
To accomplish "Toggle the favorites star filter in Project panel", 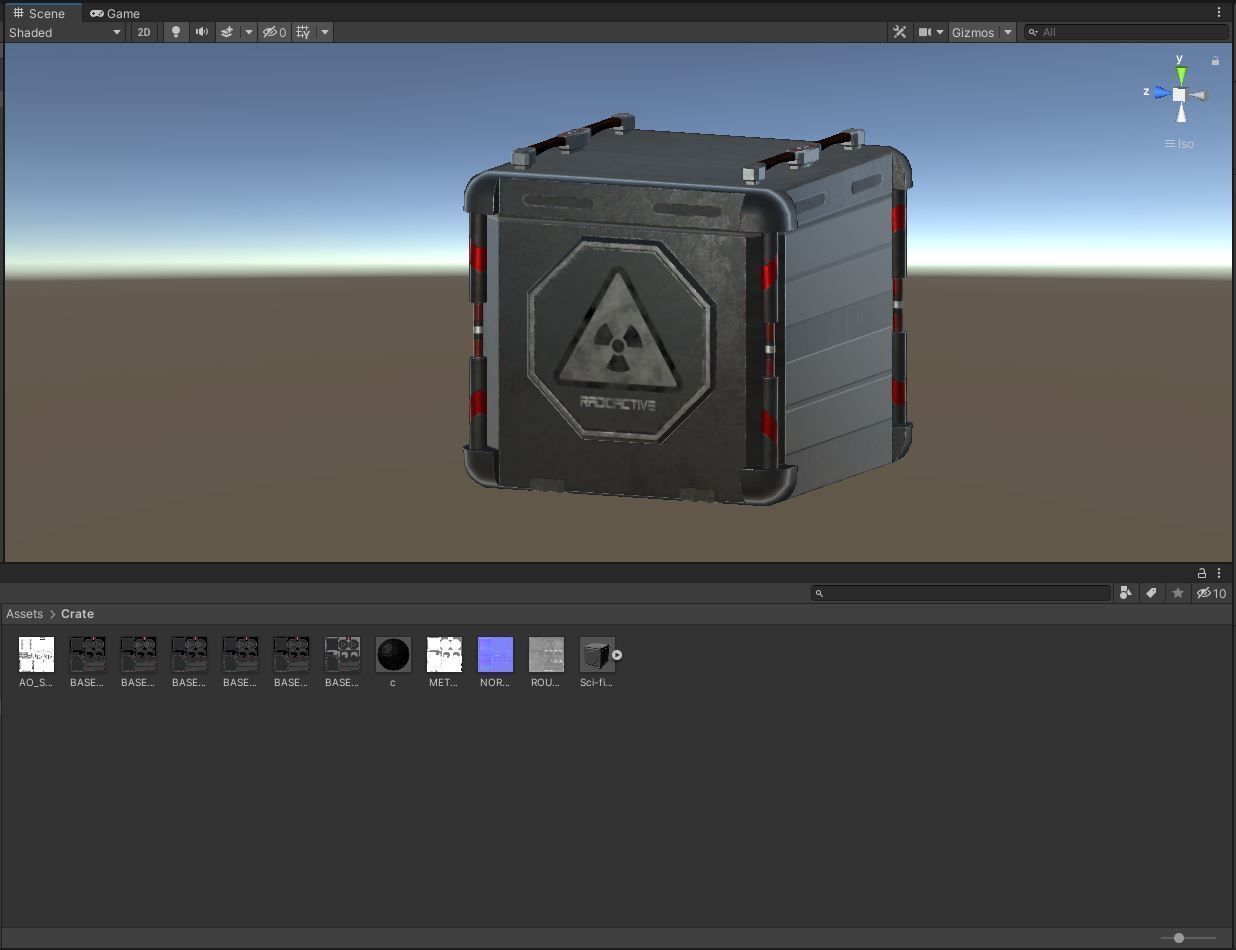I will pos(1176,593).
